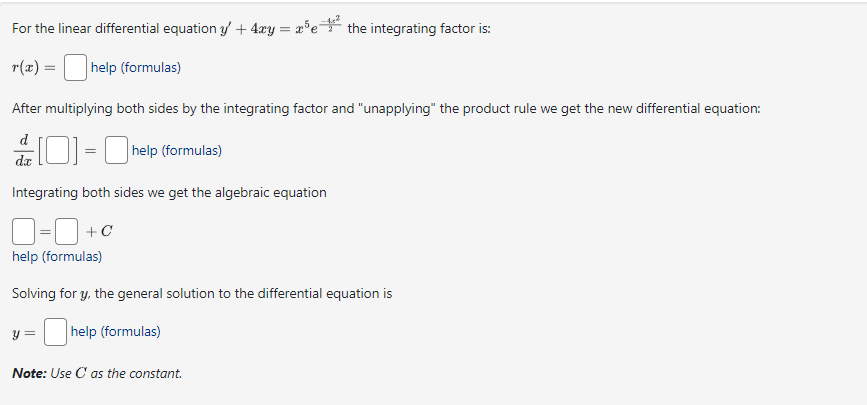This screenshot has height=405, width=867.
Task: Click the input box before + C
Action: (66, 232)
